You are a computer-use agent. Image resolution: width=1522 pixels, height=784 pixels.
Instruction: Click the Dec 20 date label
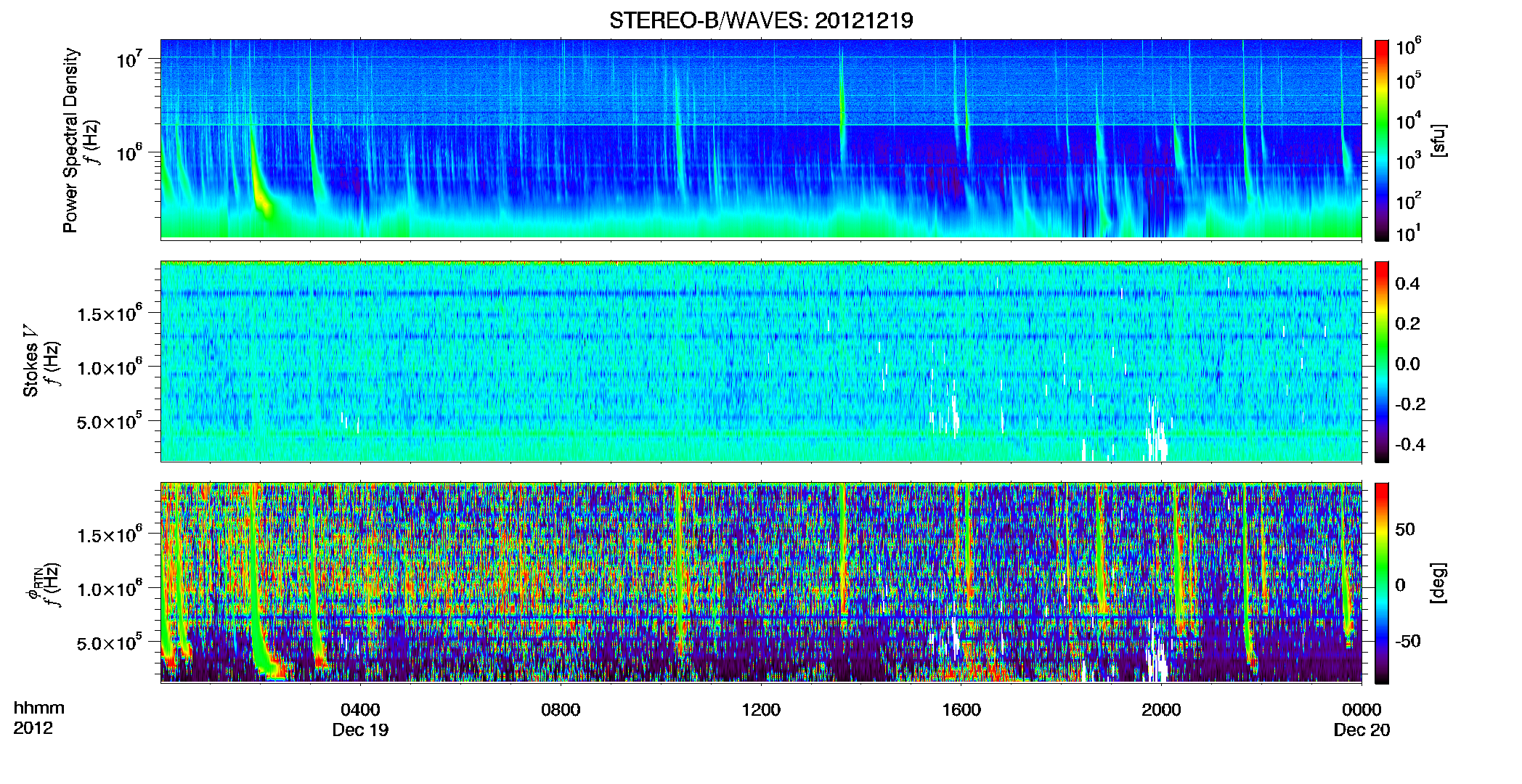point(1362,730)
